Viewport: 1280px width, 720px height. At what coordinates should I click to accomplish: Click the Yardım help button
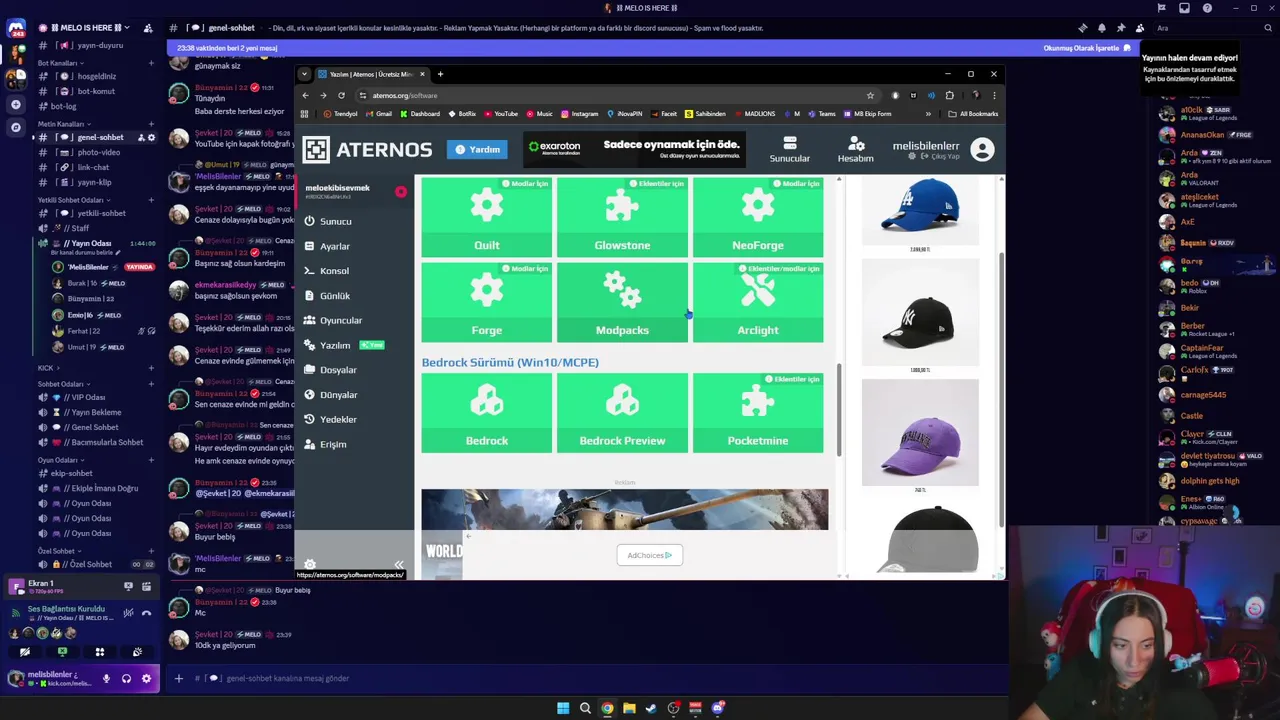tap(477, 149)
